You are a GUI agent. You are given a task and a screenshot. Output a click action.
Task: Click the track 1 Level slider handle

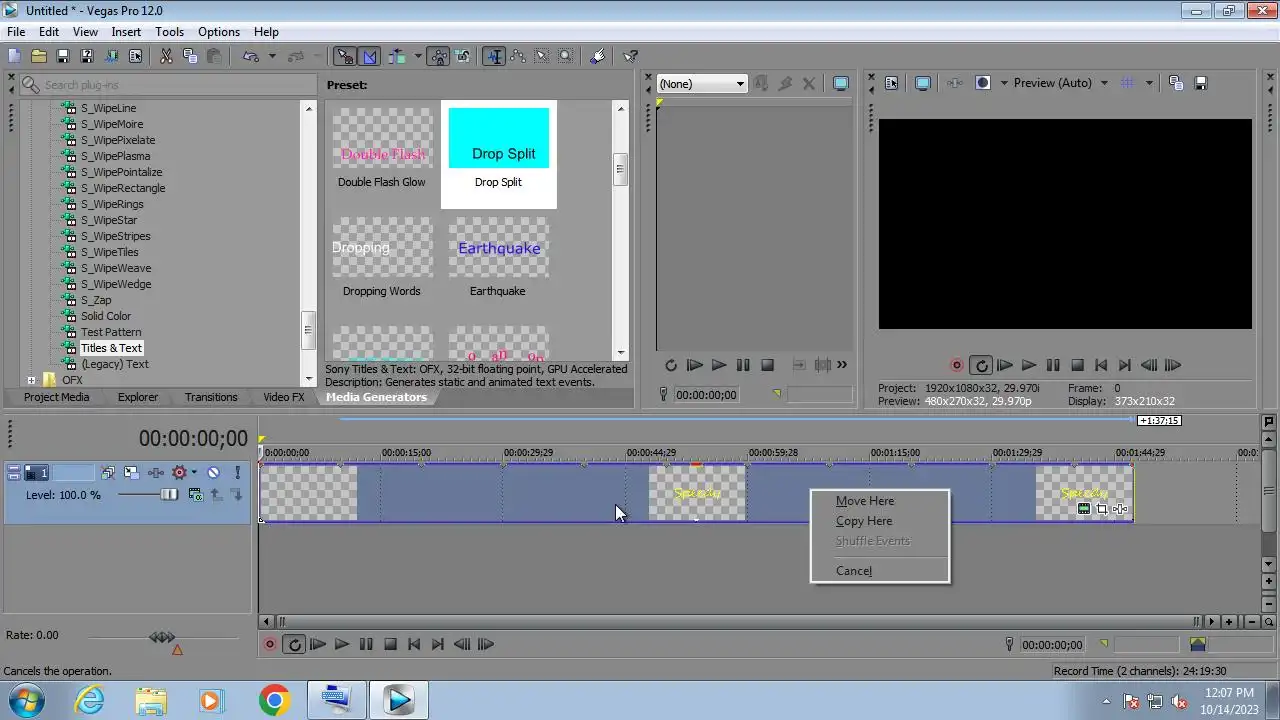(x=169, y=495)
